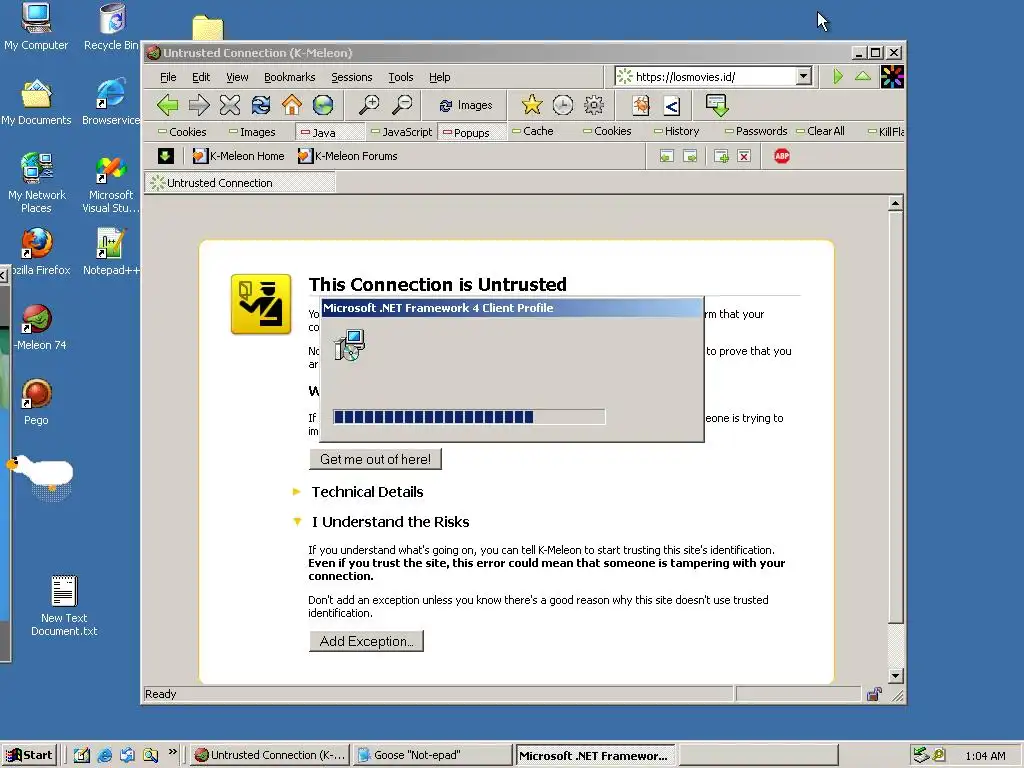This screenshot has width=1024, height=768.
Task: Click the .NET Framework installer progress bar
Action: click(469, 417)
